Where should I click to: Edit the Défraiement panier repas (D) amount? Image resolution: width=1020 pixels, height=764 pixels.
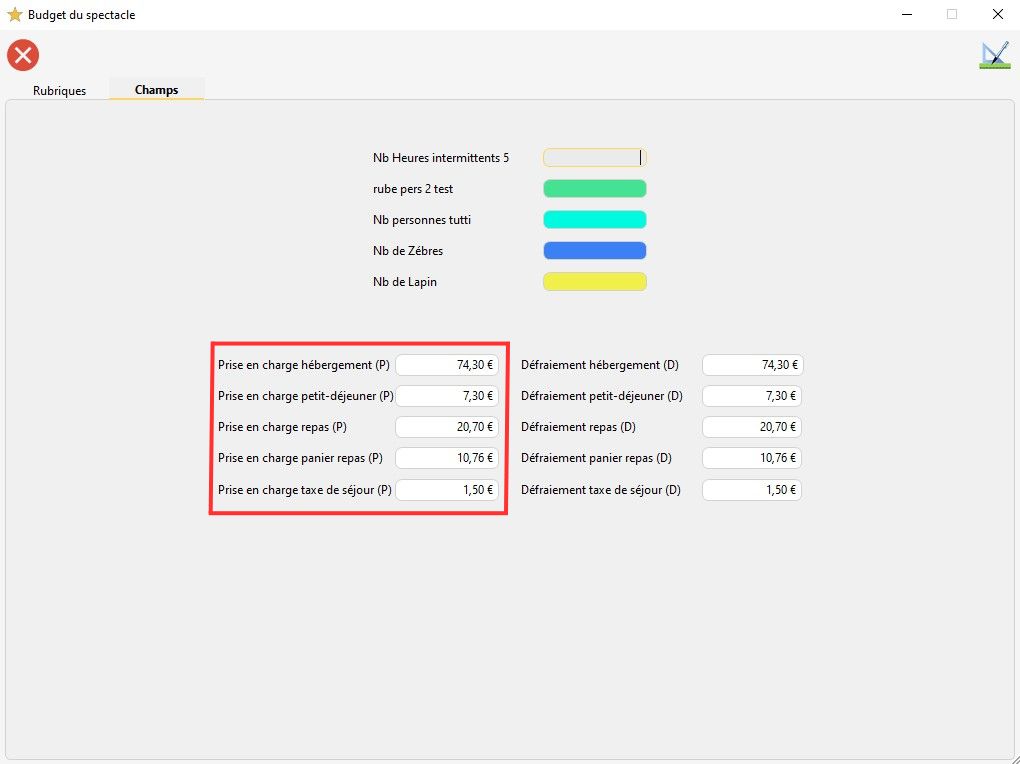pos(752,458)
